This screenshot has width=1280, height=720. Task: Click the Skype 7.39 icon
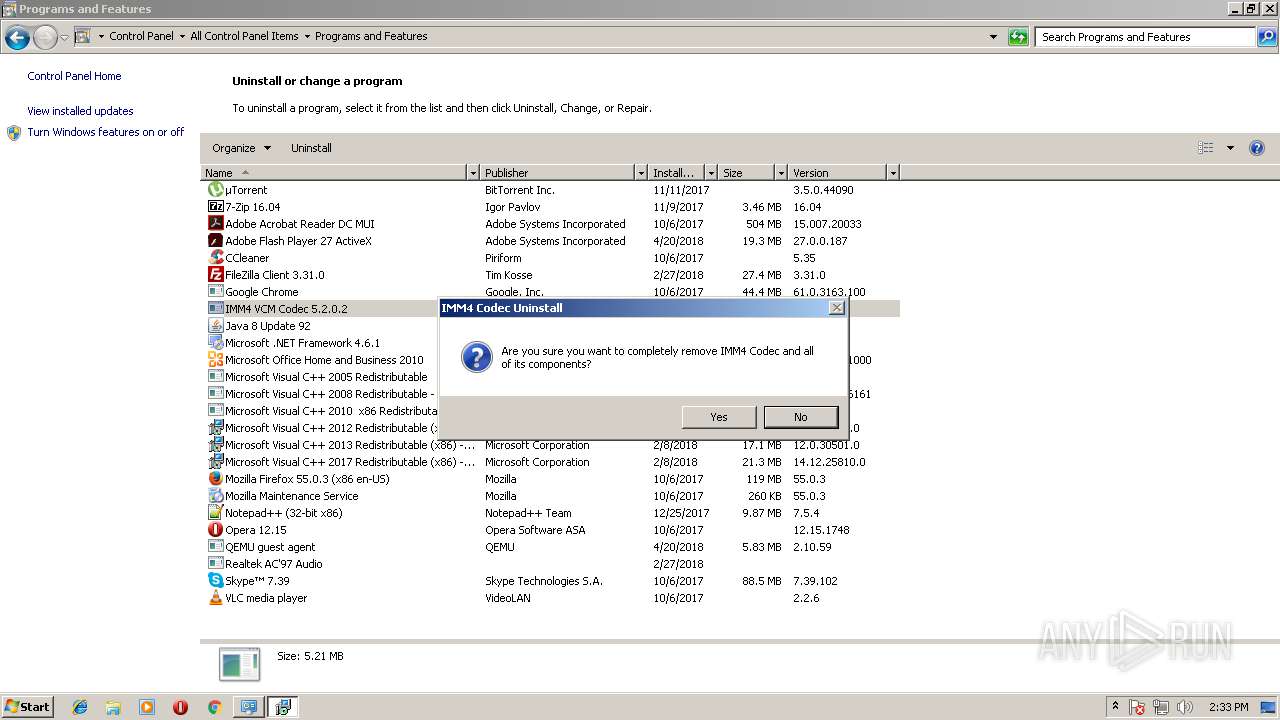pos(215,581)
